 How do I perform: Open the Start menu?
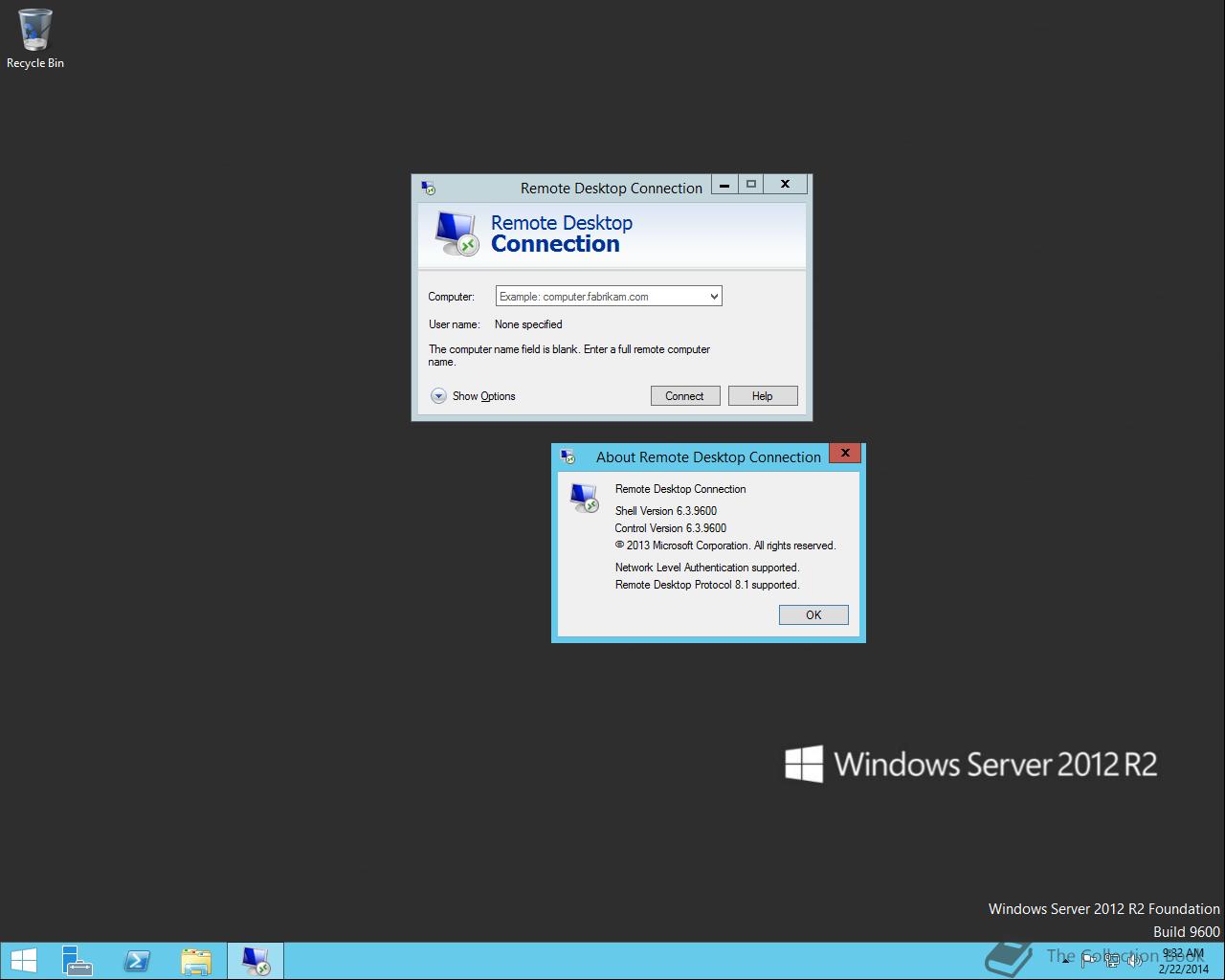point(23,961)
